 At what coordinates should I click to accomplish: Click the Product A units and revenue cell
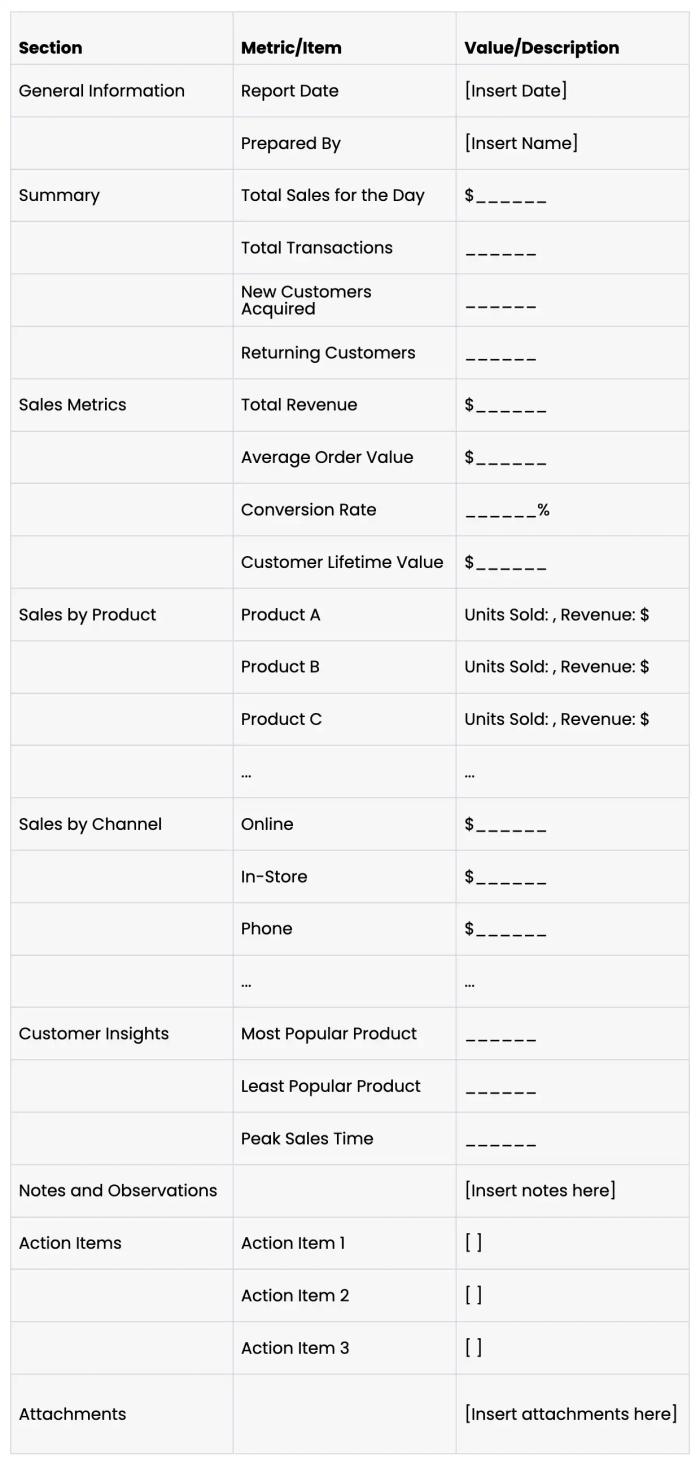point(556,615)
